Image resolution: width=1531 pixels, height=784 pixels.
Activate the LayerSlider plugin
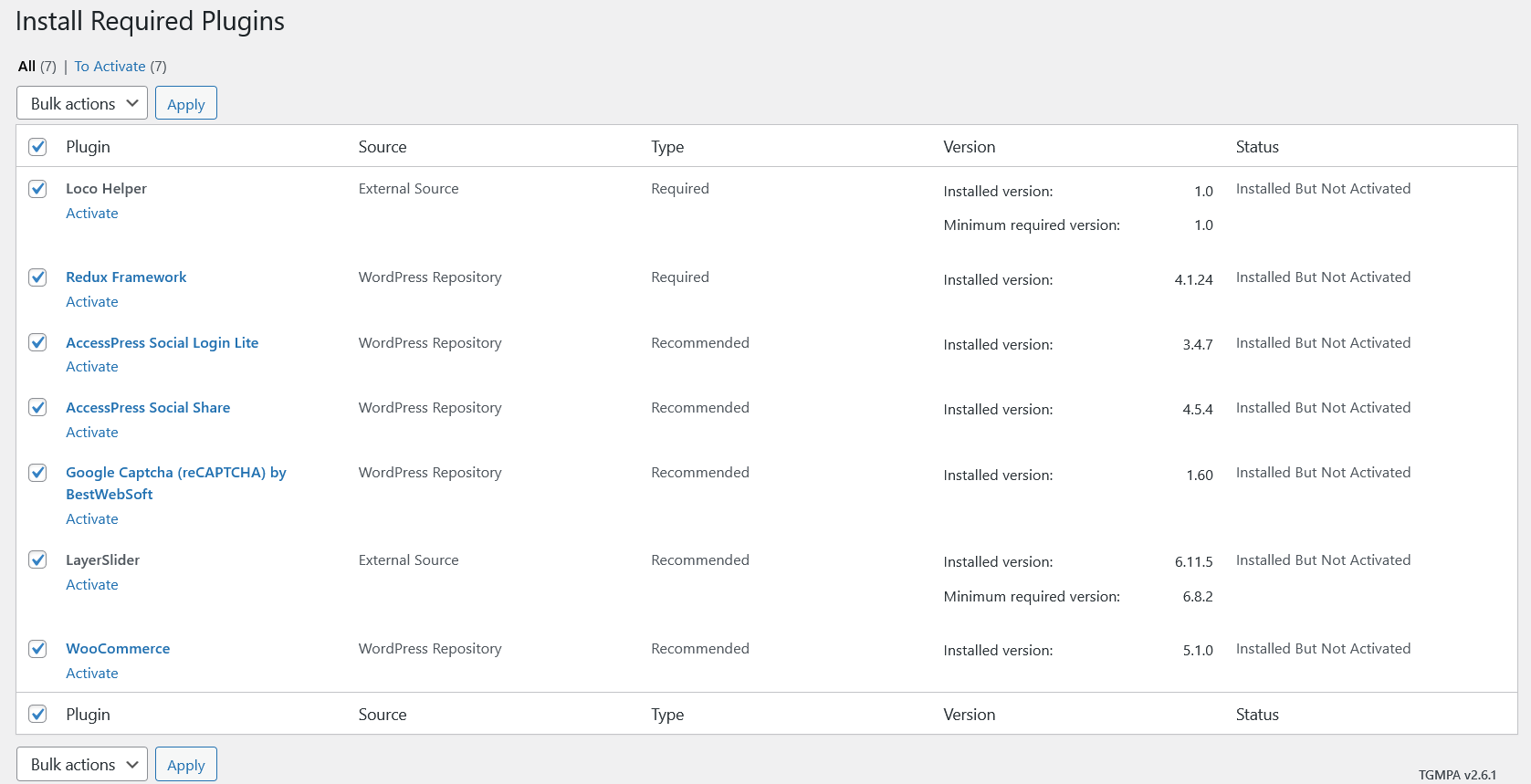[x=92, y=584]
